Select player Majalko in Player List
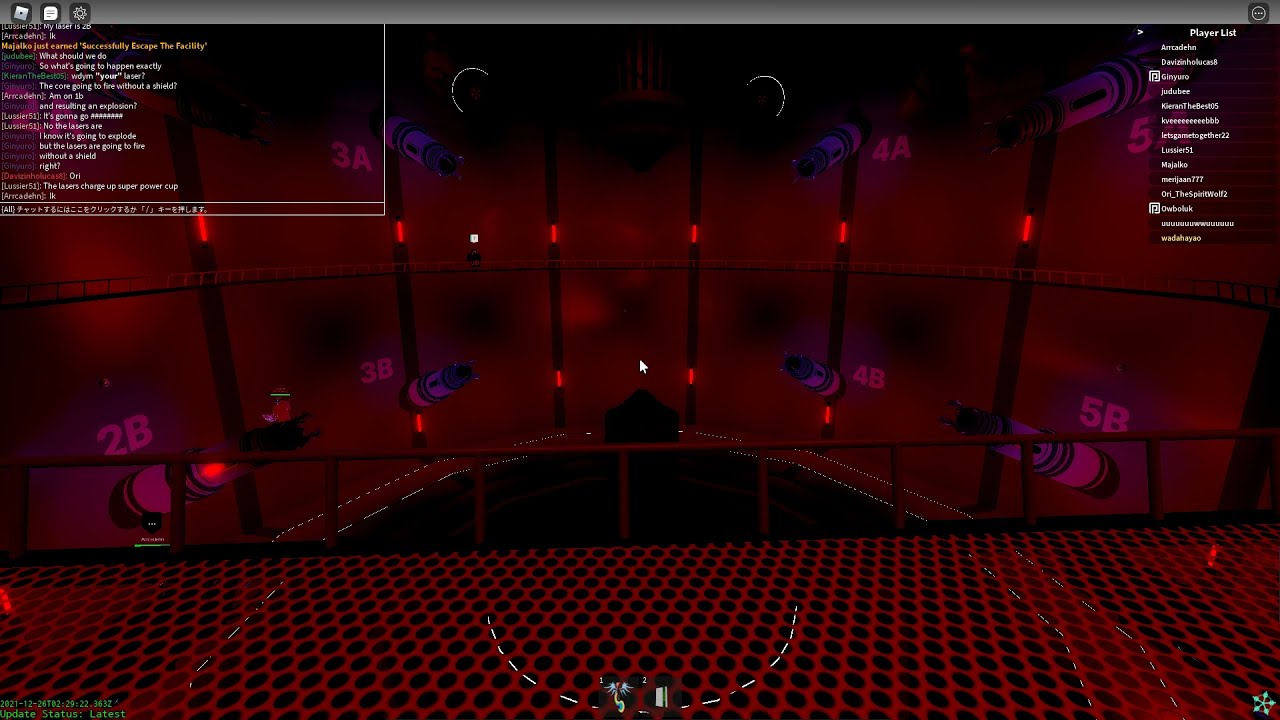 coord(1174,165)
